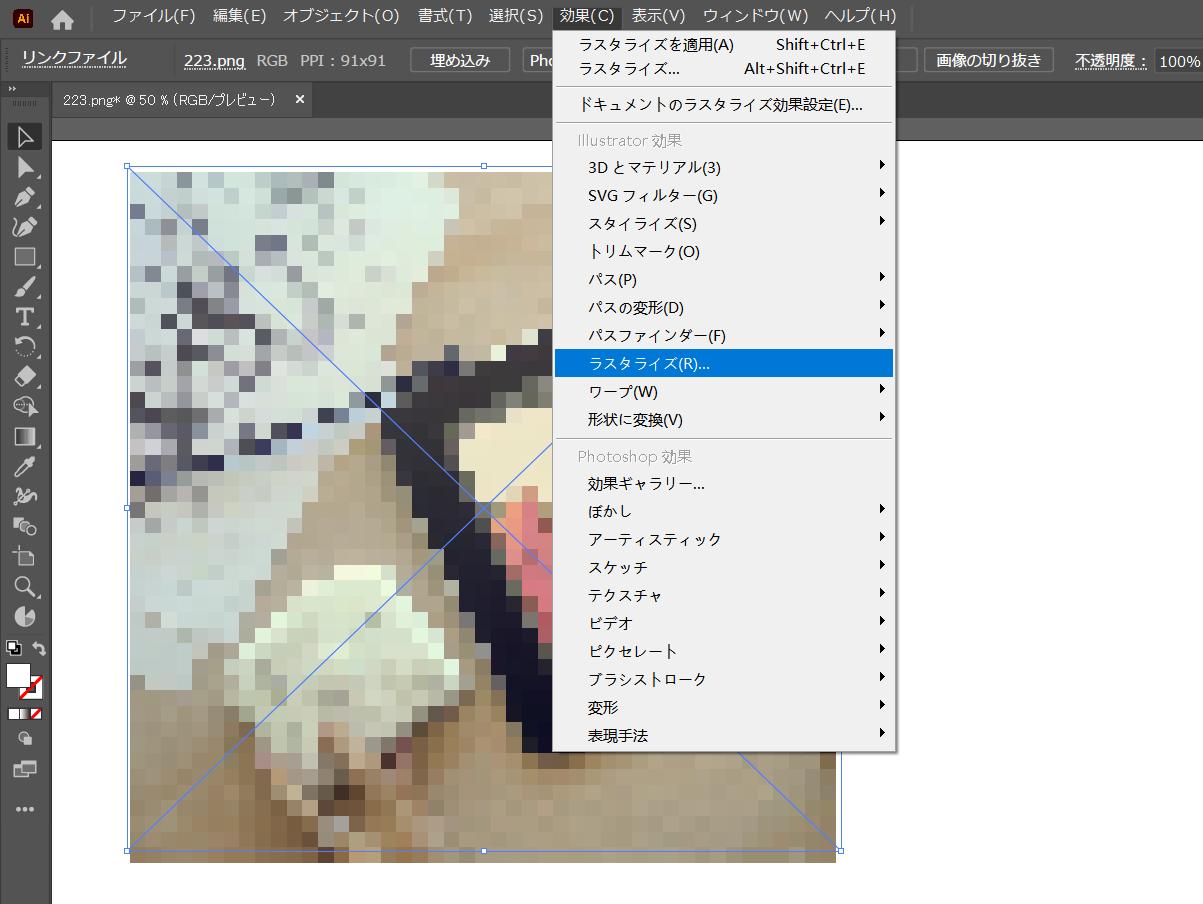Close the 223.png document tab
1203x904 pixels.
pyautogui.click(x=299, y=100)
